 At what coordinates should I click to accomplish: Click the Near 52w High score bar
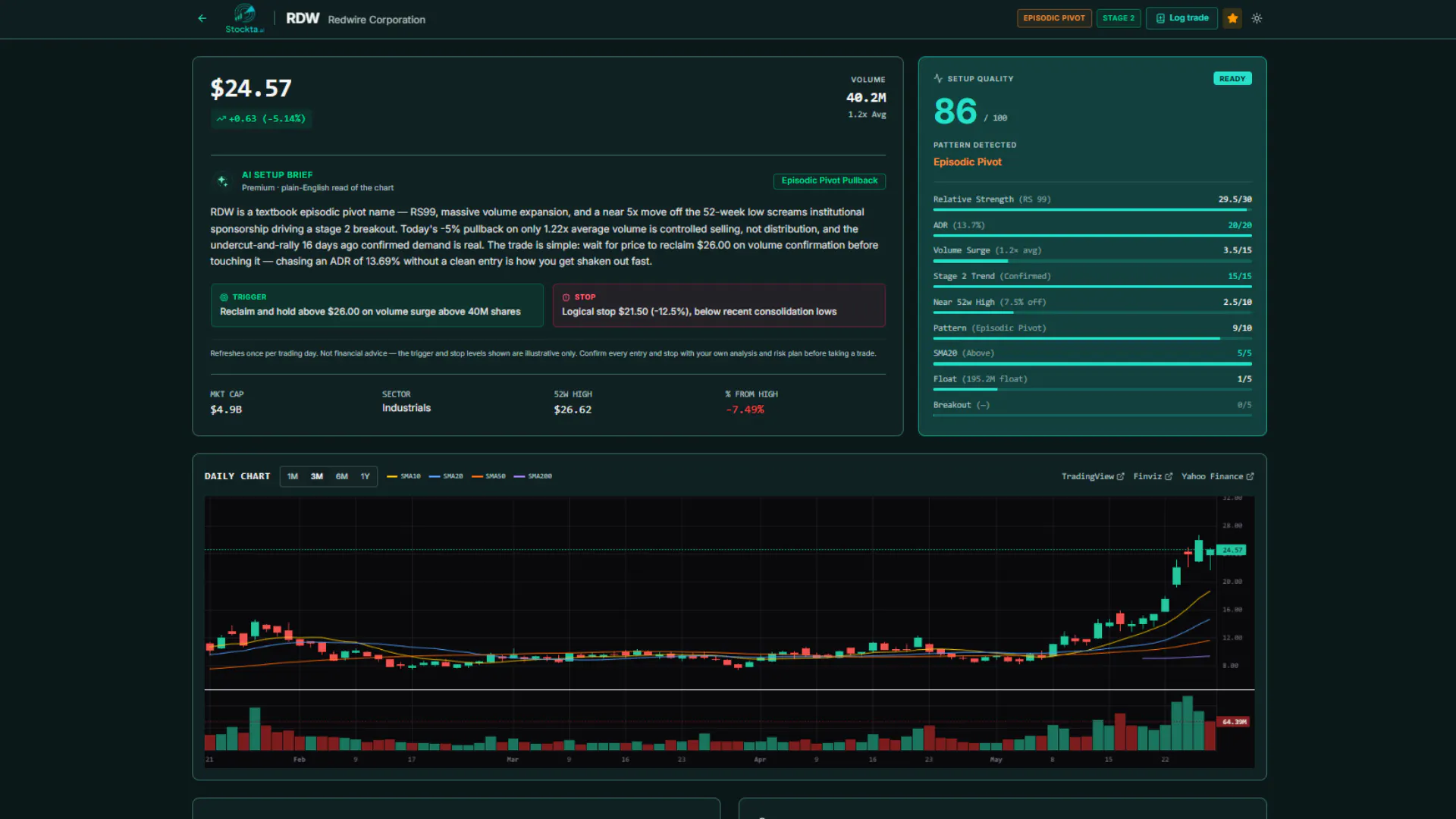coord(1092,312)
